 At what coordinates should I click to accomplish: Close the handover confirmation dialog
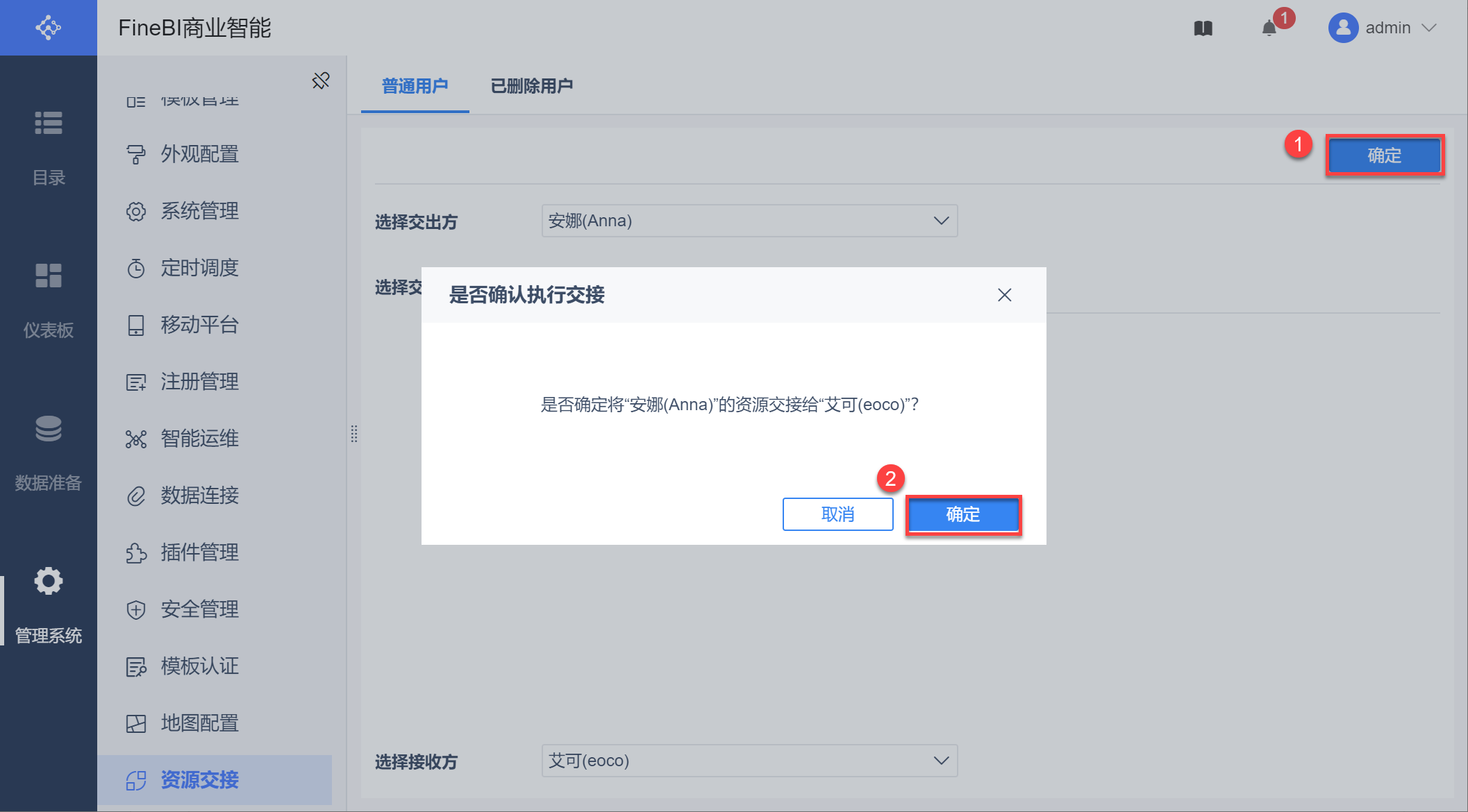[1004, 295]
